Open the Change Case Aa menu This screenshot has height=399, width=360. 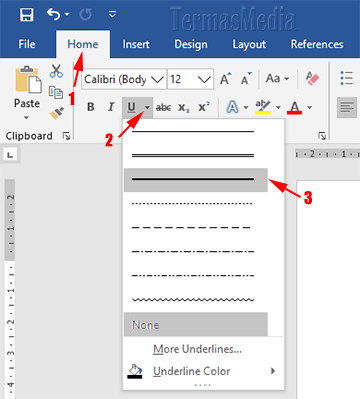coord(277,79)
